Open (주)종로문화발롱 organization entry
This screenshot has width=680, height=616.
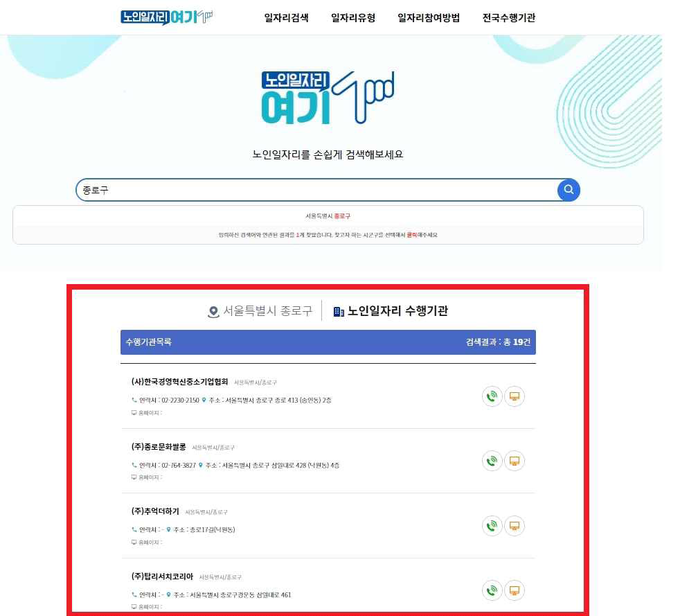(158, 446)
